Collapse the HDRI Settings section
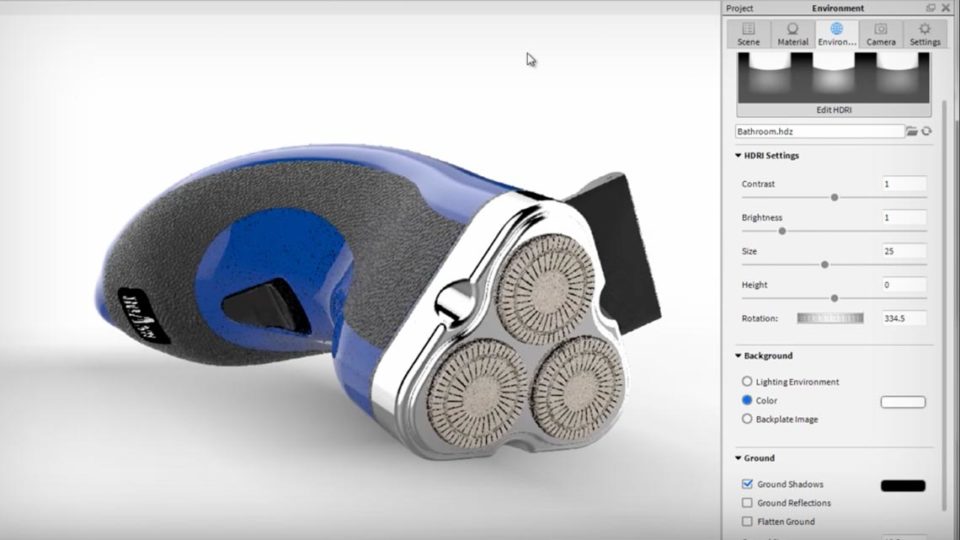Image resolution: width=960 pixels, height=540 pixels. [x=739, y=156]
